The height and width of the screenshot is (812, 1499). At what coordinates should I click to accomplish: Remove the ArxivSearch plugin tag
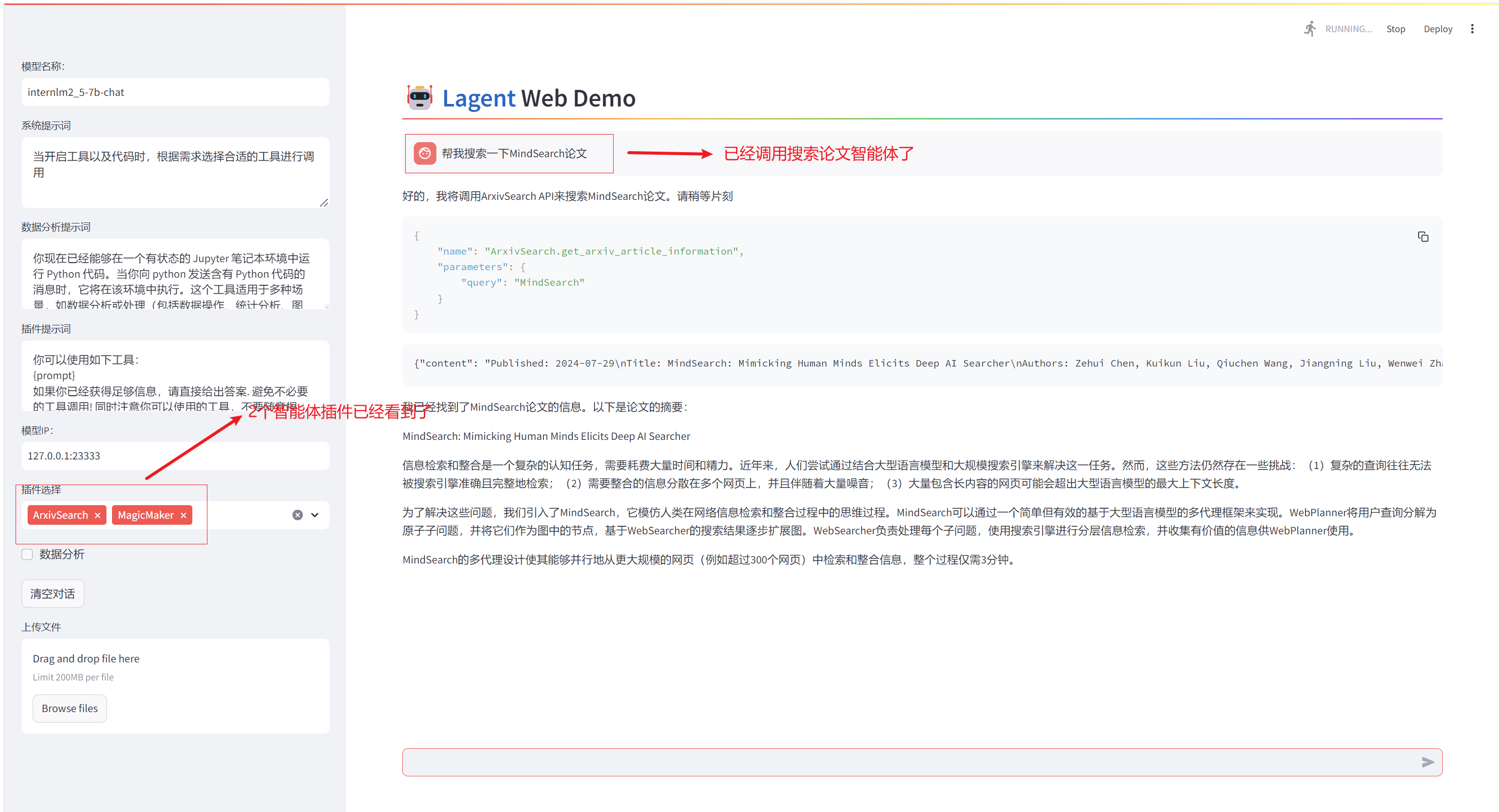coord(98,515)
